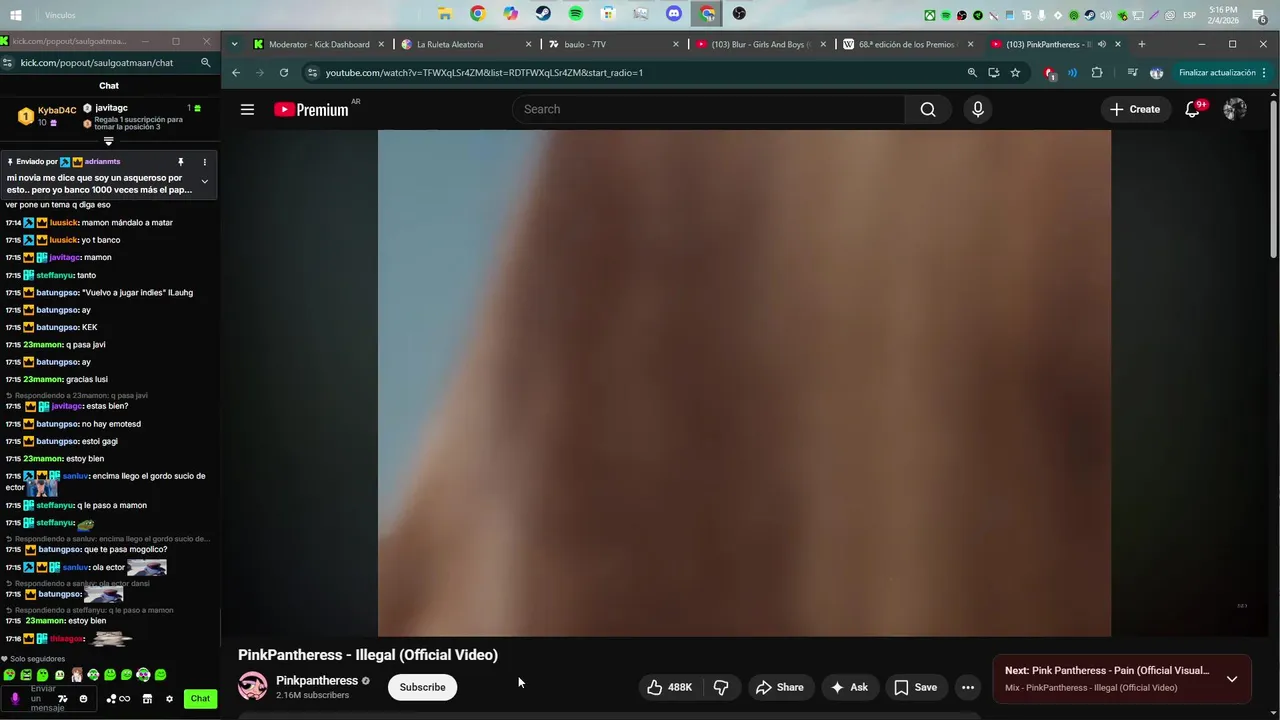Viewport: 1280px width, 720px height.
Task: Open emoji picker in Kick chat
Action: tap(83, 699)
